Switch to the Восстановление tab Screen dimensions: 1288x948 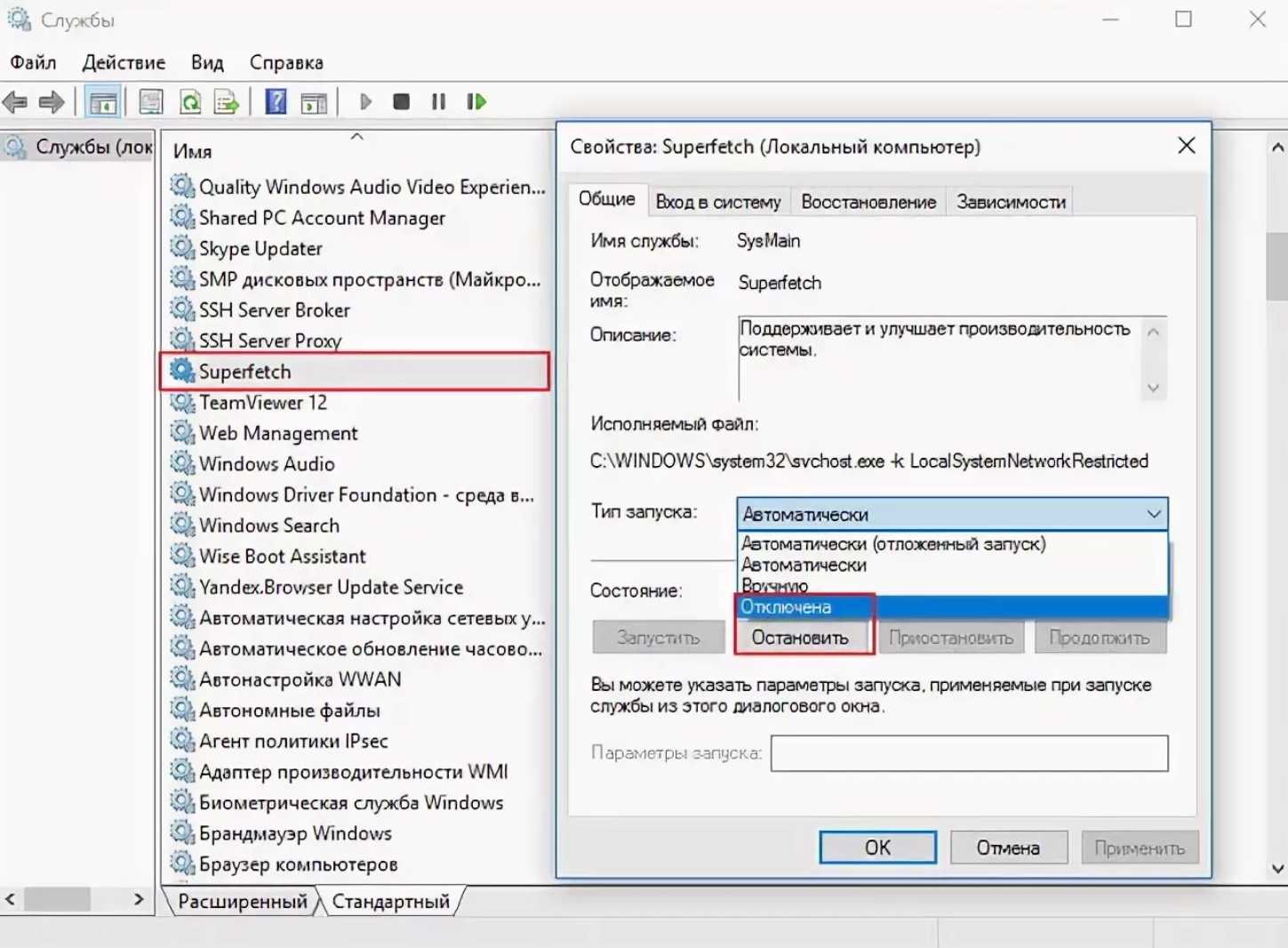(x=868, y=202)
